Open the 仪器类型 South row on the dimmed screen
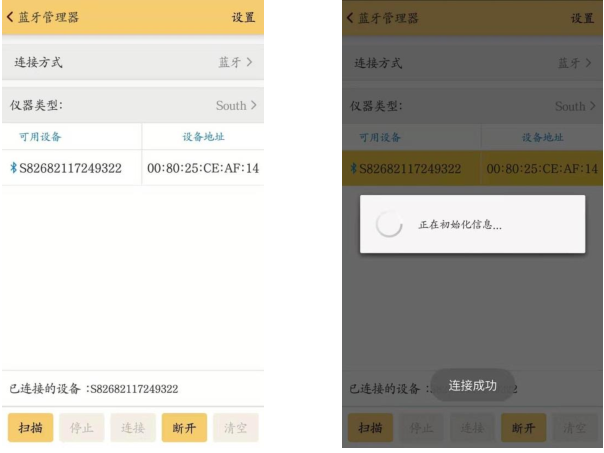Screen dimensions: 604x453 pos(472,105)
